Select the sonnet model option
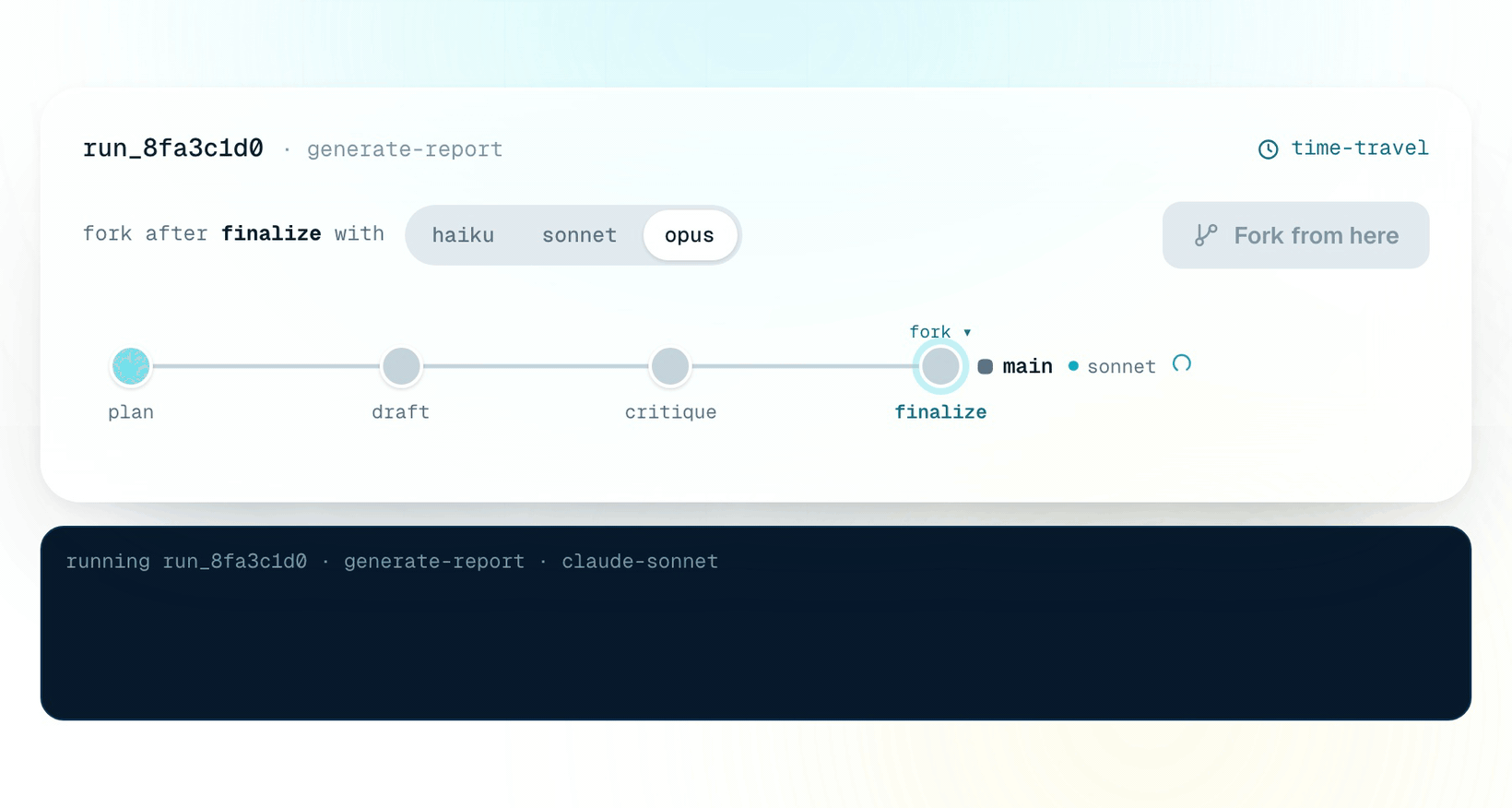 coord(579,235)
